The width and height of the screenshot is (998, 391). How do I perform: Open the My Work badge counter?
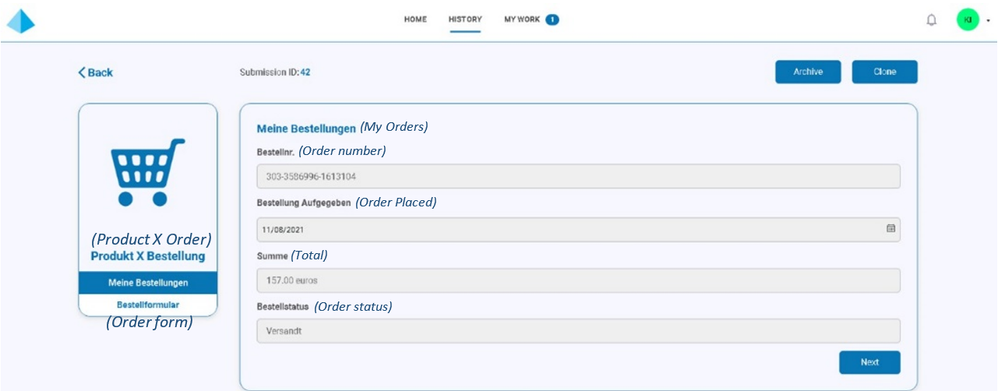click(552, 20)
